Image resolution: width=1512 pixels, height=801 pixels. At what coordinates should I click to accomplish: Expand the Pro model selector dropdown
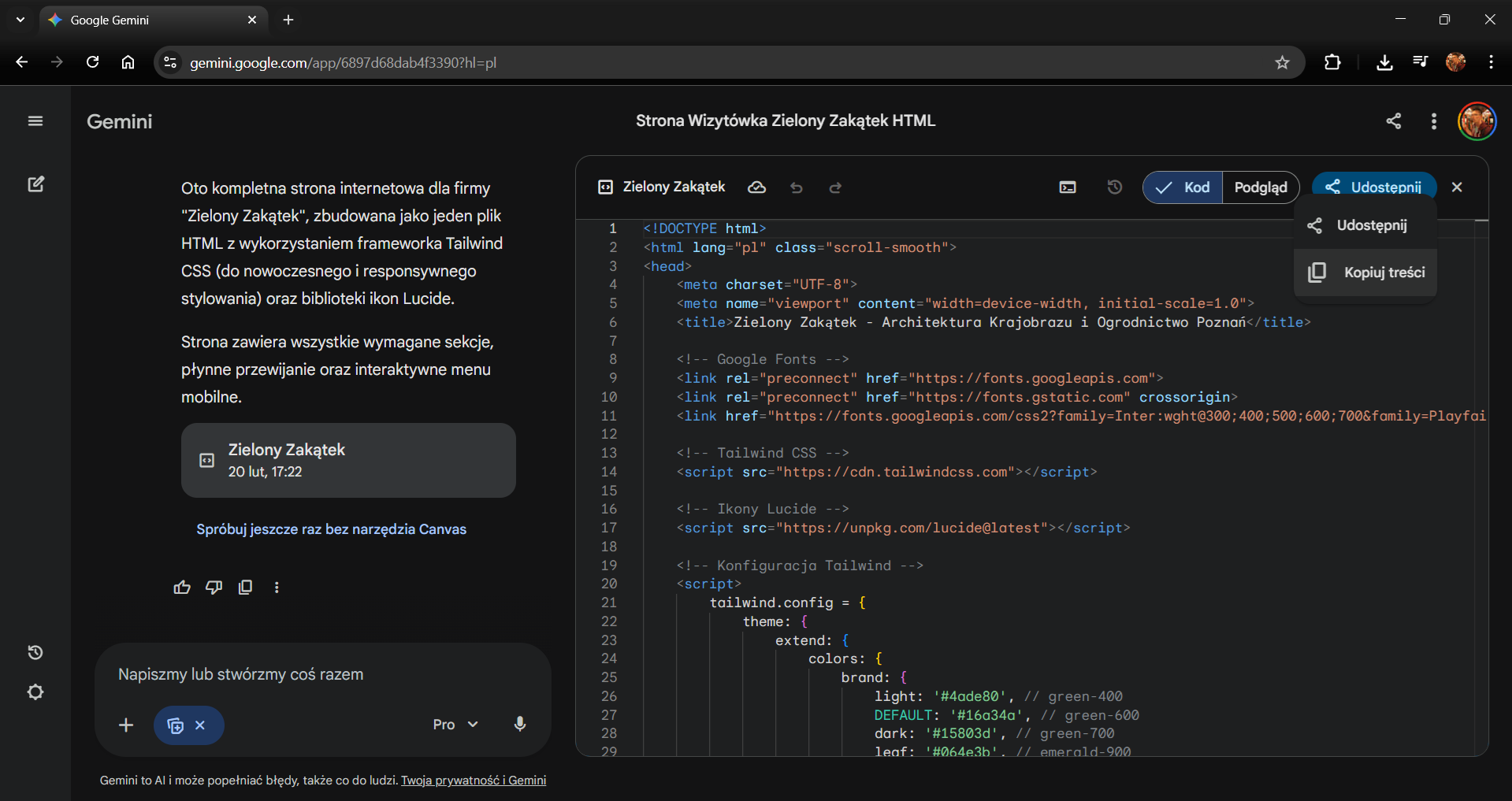(455, 725)
